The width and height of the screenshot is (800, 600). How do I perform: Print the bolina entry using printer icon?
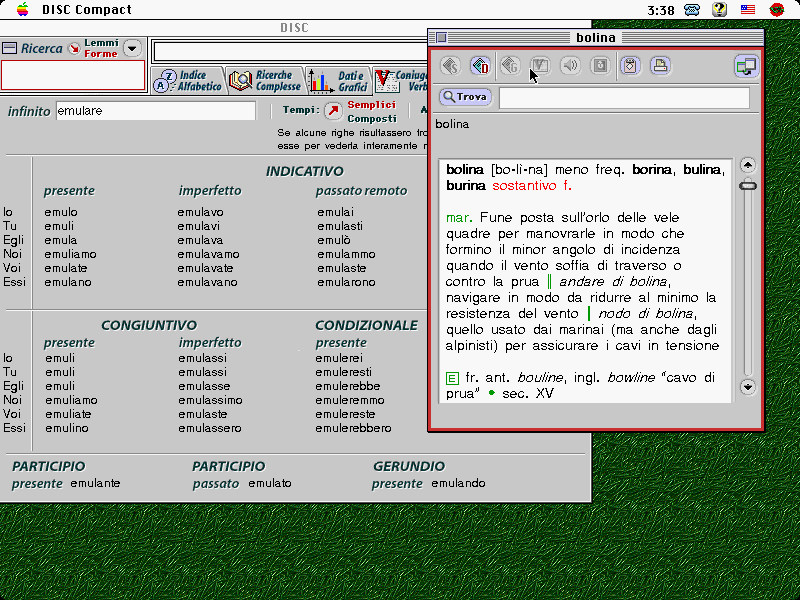tap(660, 66)
